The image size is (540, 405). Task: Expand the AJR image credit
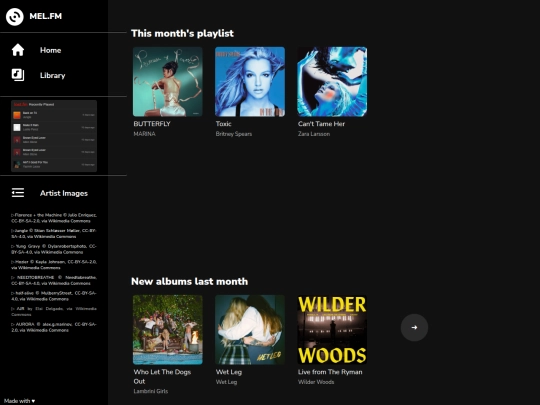[54, 311]
